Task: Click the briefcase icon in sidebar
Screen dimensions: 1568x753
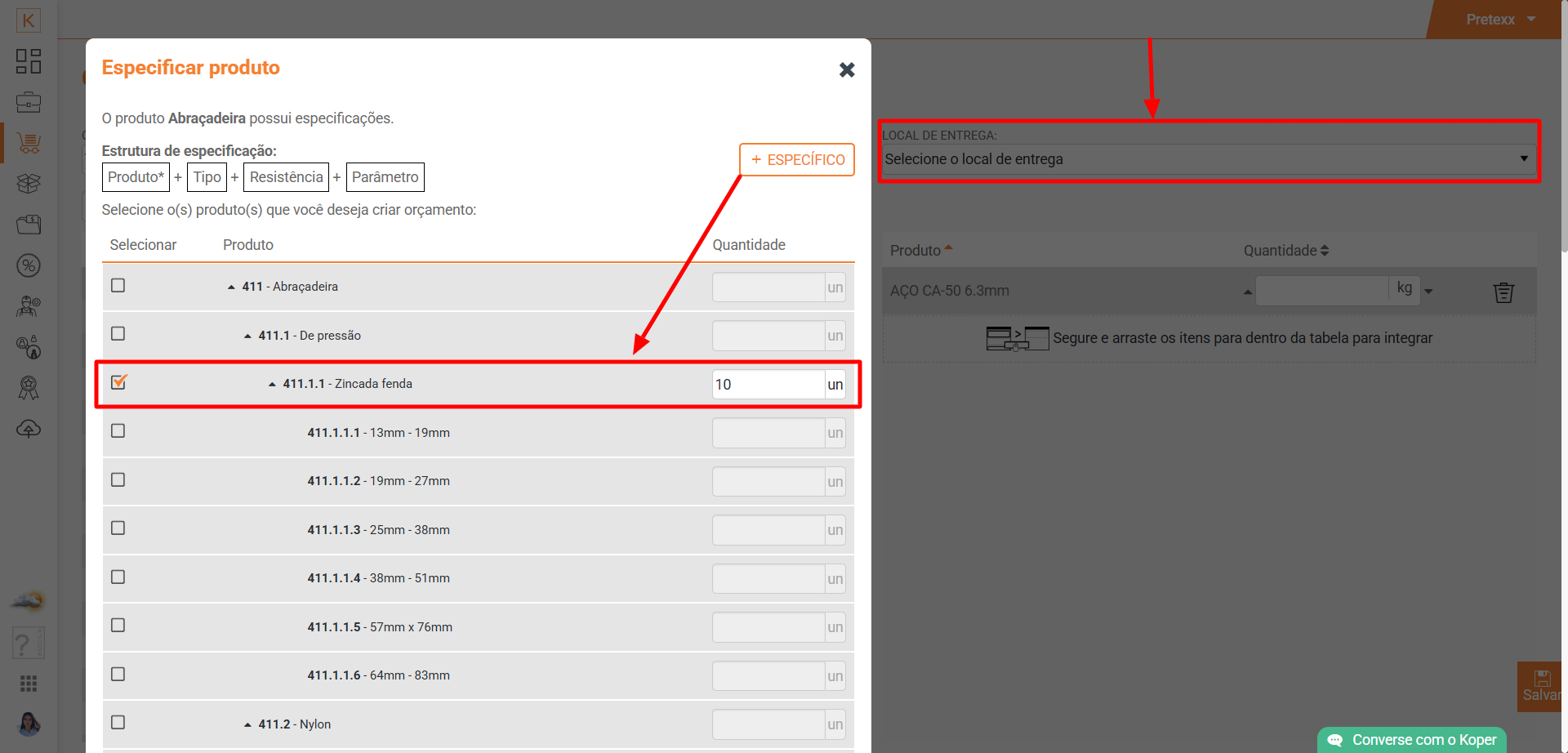Action: [29, 102]
